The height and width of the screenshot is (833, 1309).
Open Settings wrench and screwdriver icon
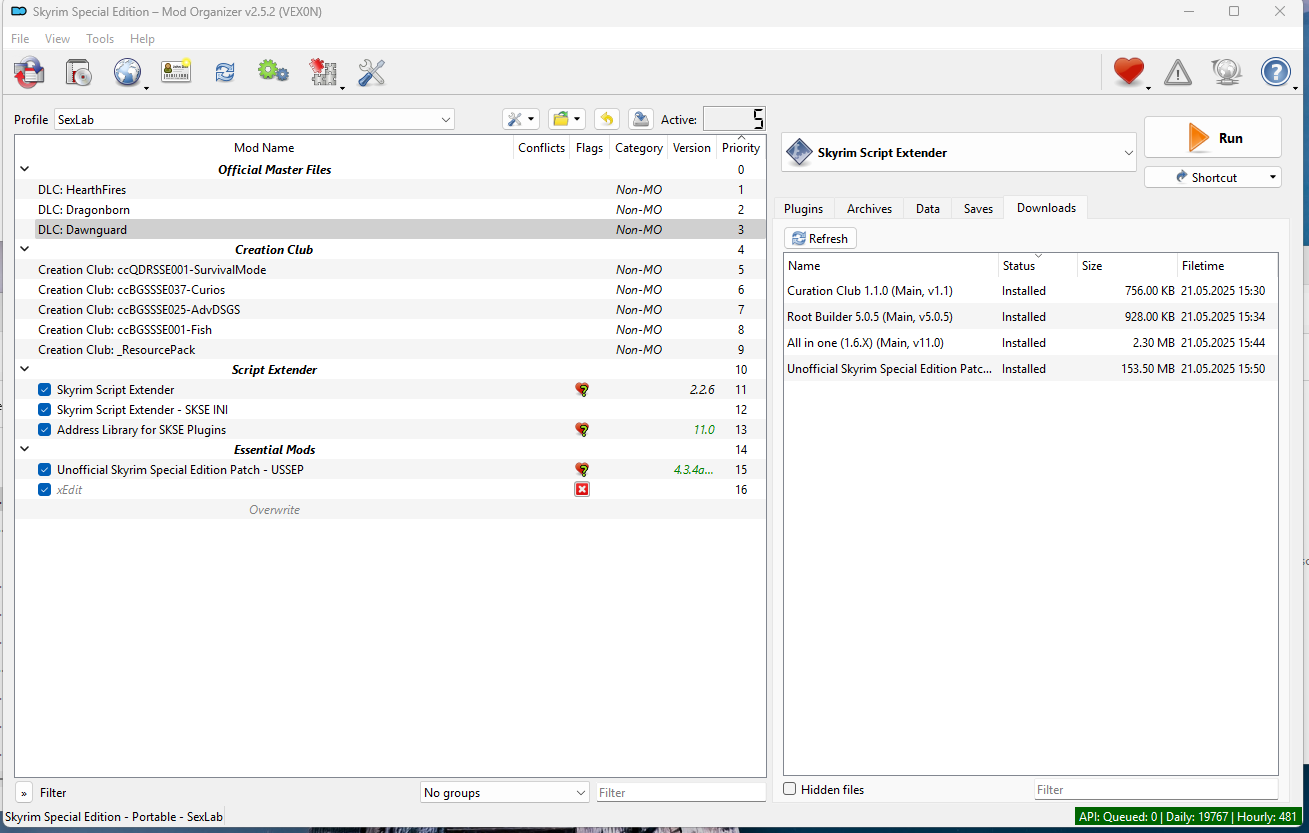371,72
